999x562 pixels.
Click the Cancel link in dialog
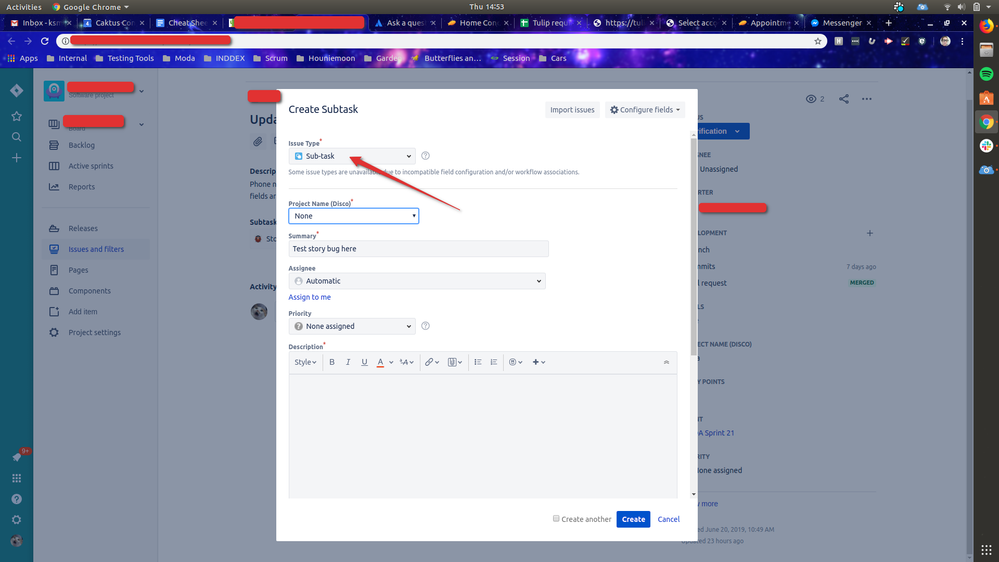point(668,519)
